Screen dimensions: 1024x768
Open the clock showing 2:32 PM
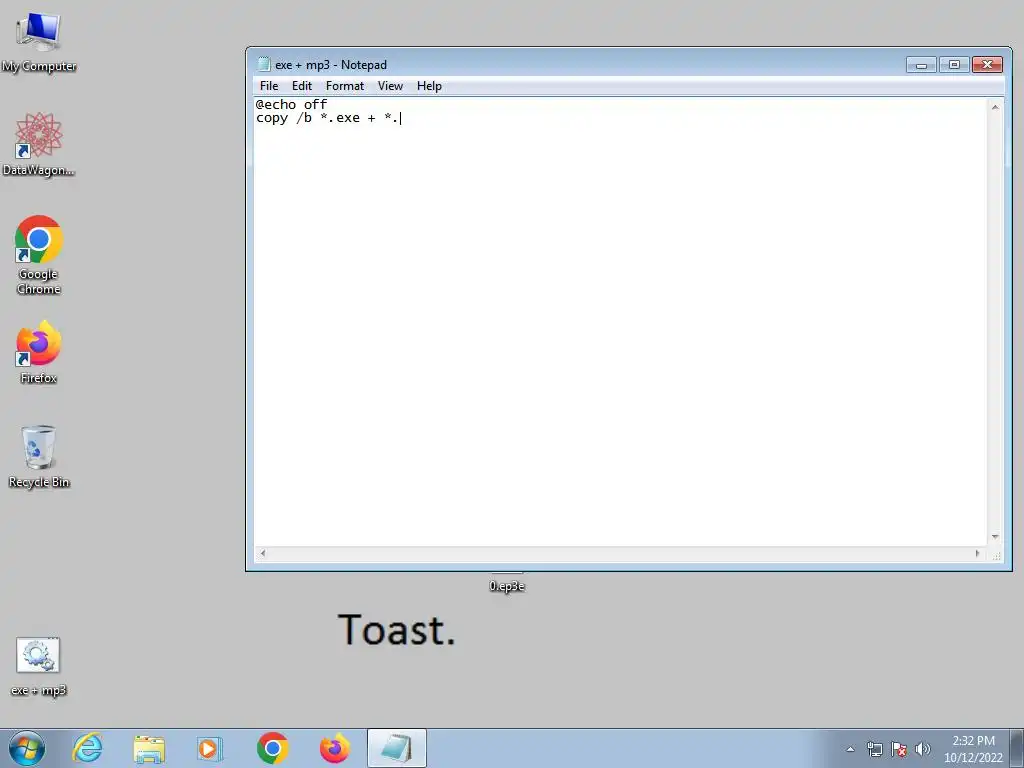point(973,748)
